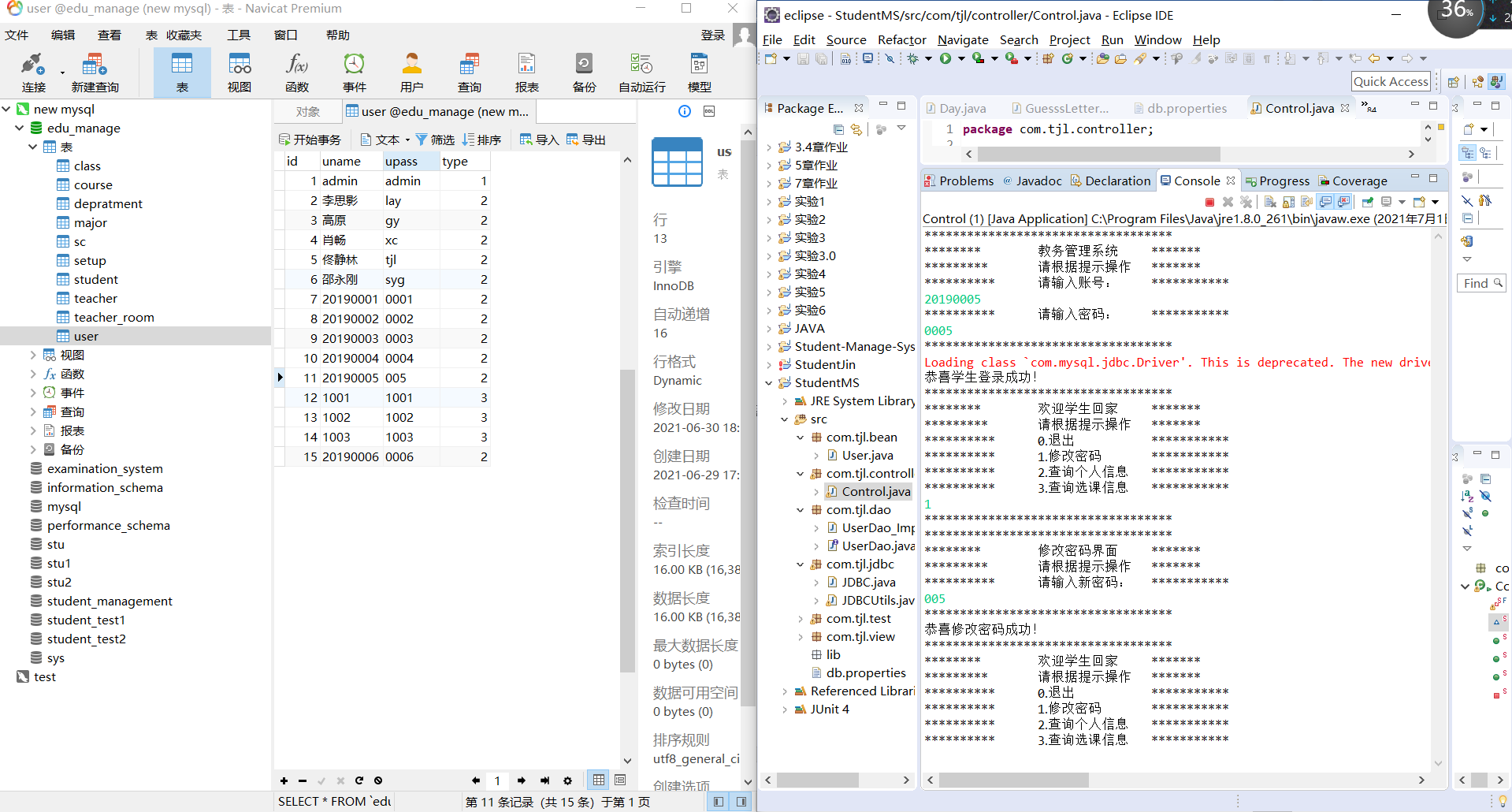The width and height of the screenshot is (1512, 812).
Task: Collapse All in Package Explorer
Action: click(x=838, y=129)
